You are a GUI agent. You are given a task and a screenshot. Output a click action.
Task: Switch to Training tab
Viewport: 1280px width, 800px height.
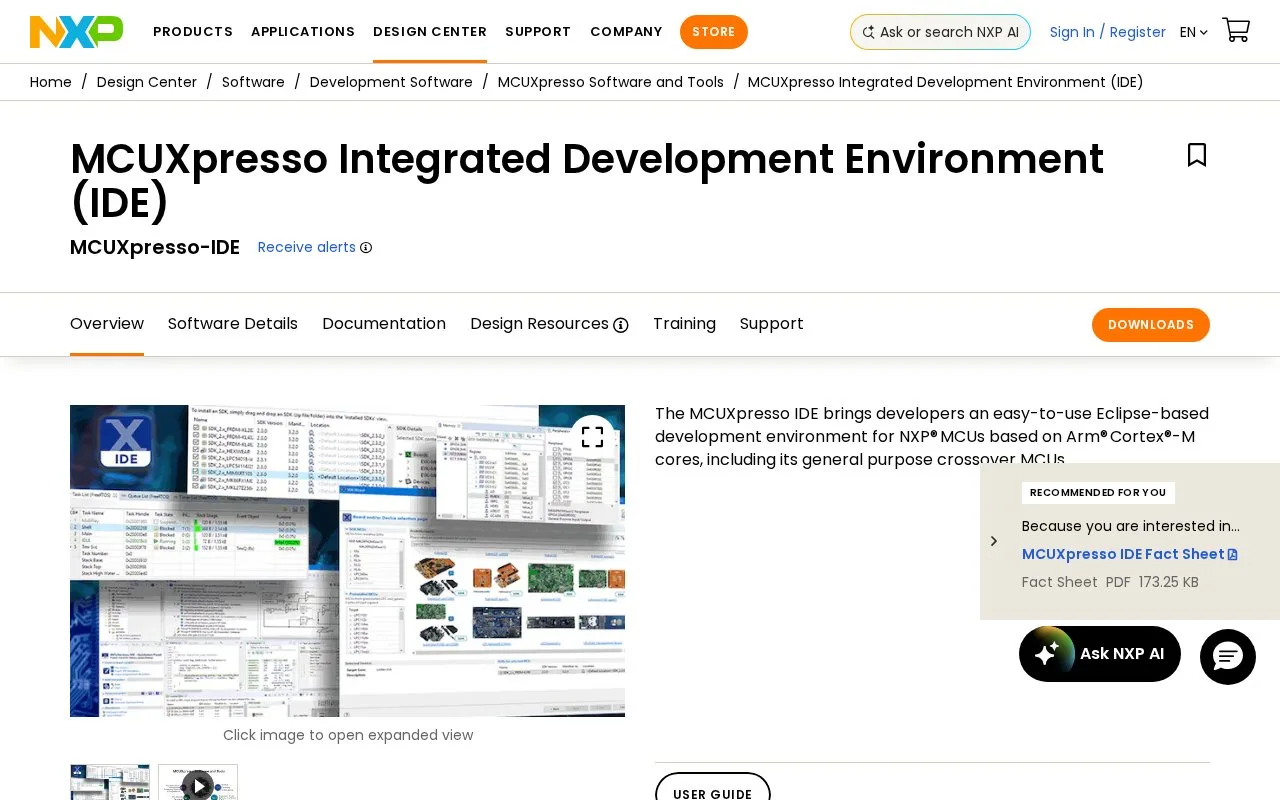684,324
